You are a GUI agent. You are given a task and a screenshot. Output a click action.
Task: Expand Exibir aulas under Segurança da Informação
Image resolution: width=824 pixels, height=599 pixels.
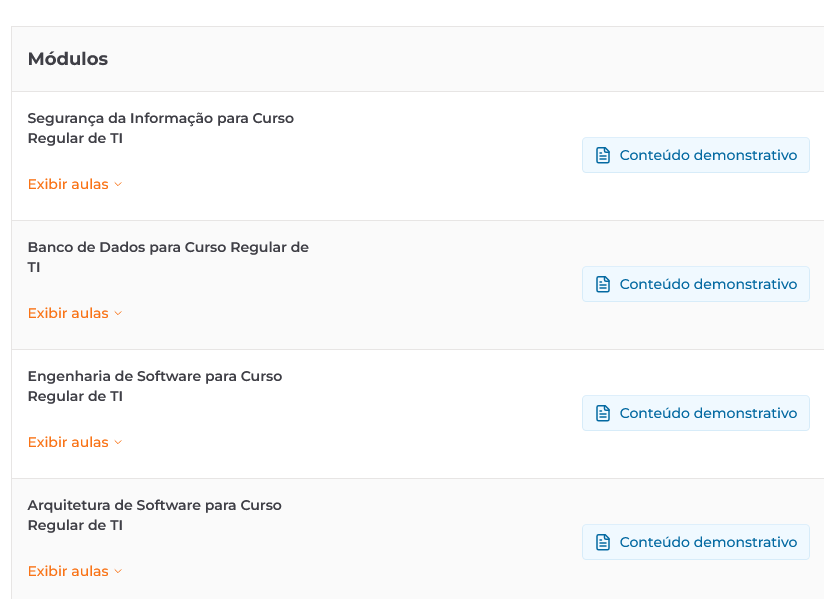(x=75, y=184)
